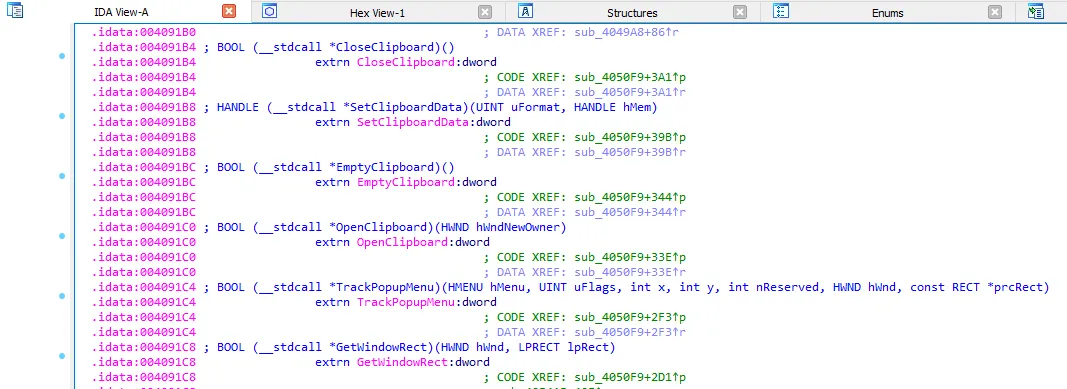This screenshot has width=1067, height=389.
Task: Click the *SetClipboardData prototype comment
Action: (430, 107)
